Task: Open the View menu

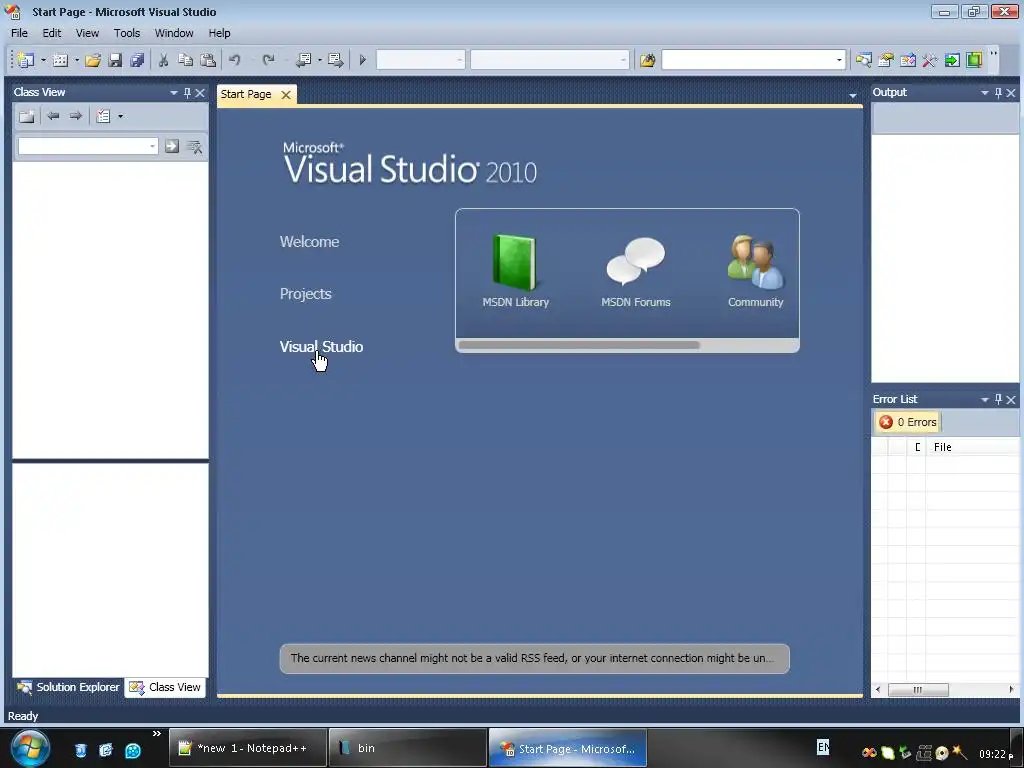Action: (x=88, y=33)
